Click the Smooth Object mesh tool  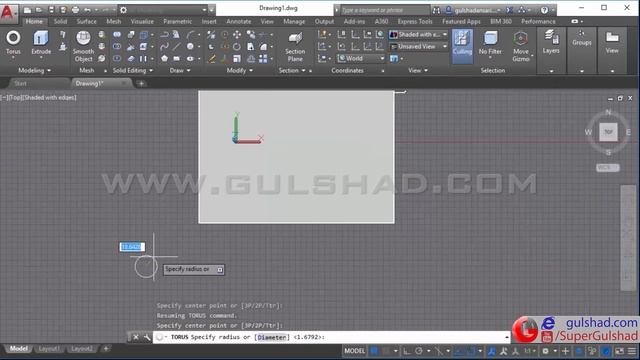coord(83,46)
